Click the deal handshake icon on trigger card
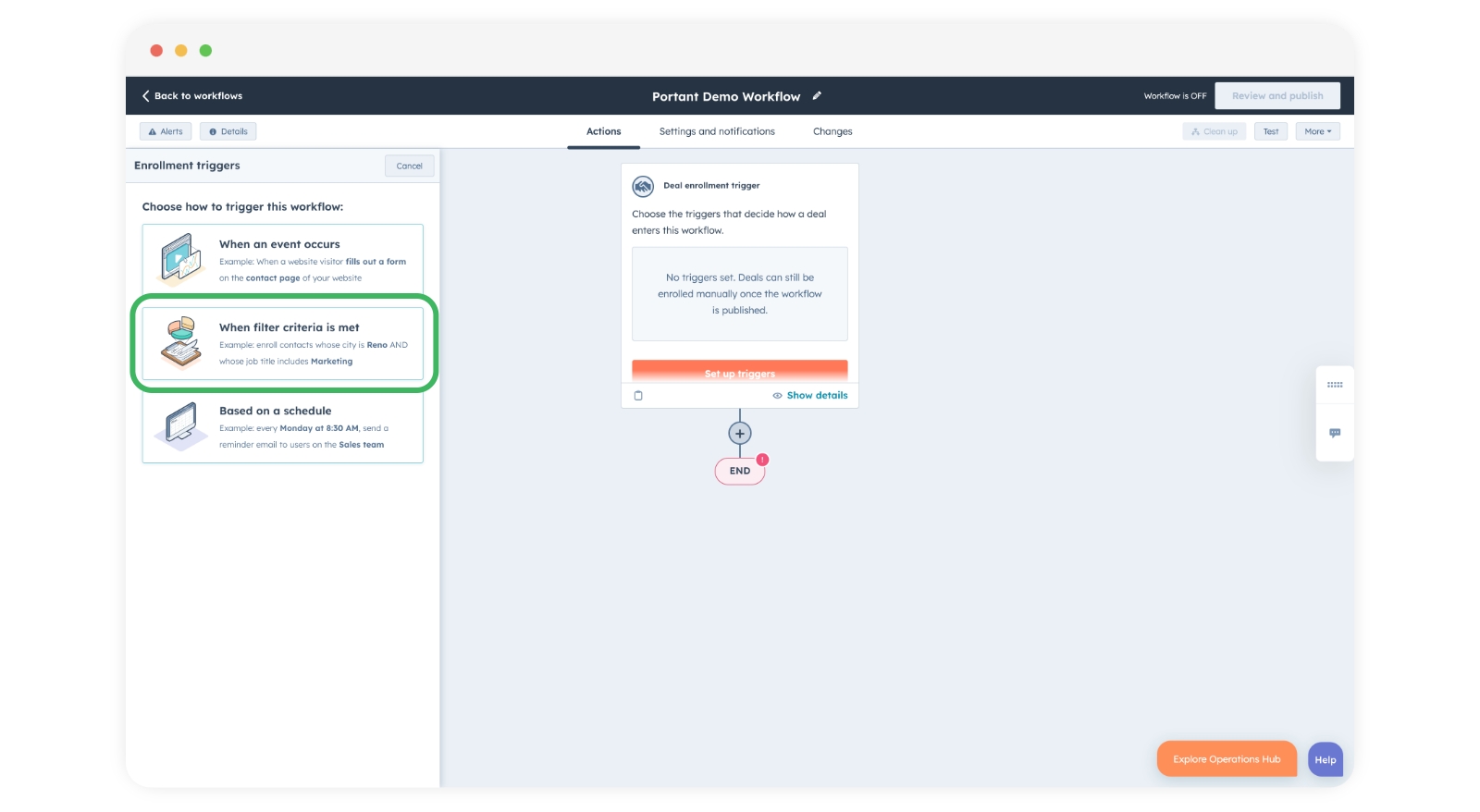The image size is (1480, 812). coord(643,186)
